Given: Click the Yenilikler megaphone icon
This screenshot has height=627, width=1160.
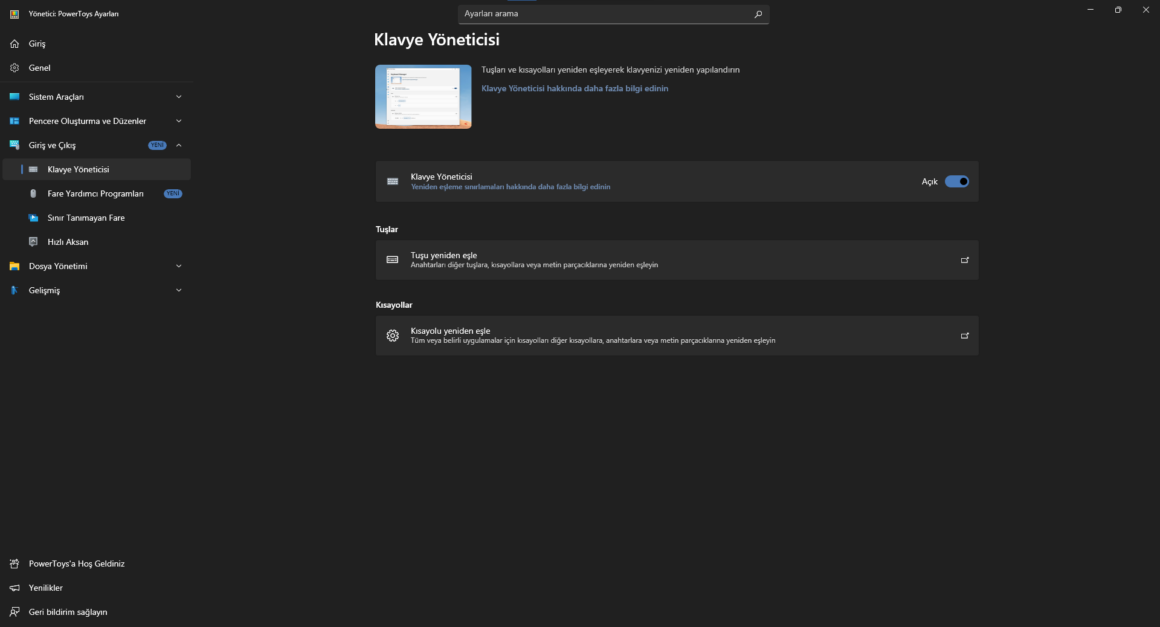Looking at the screenshot, I should click(x=14, y=588).
